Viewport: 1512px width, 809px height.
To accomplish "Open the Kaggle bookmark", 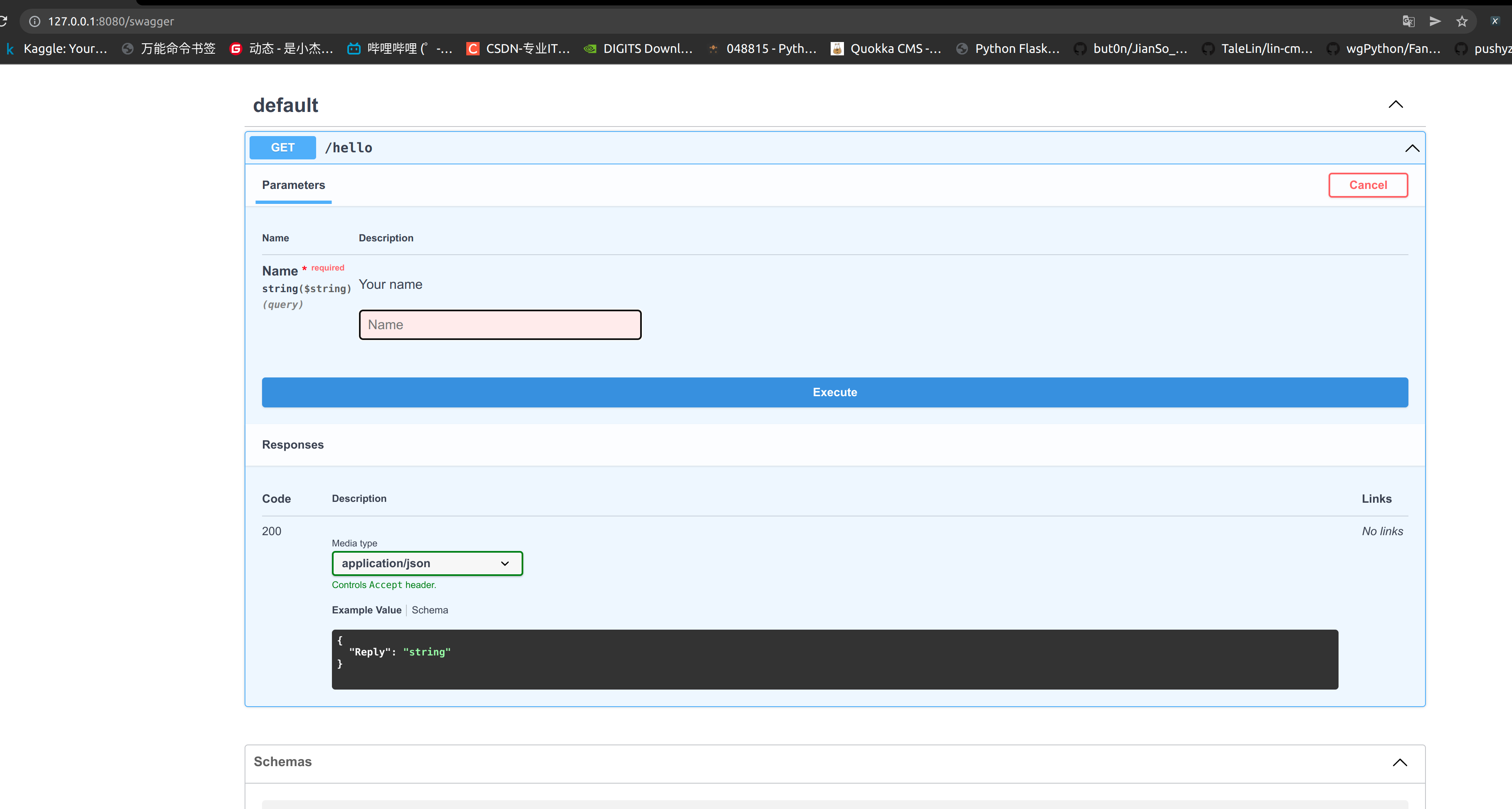I will tap(56, 49).
